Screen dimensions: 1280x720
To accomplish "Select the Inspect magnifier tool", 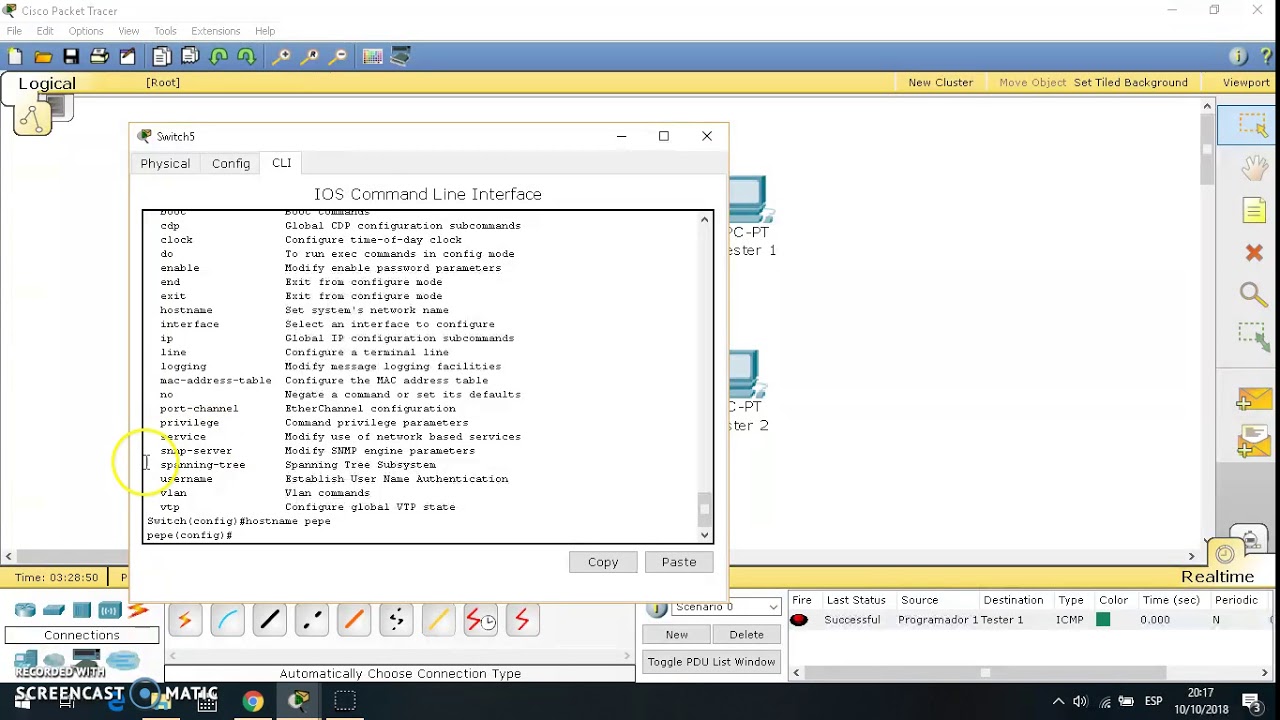I will pos(1253,294).
